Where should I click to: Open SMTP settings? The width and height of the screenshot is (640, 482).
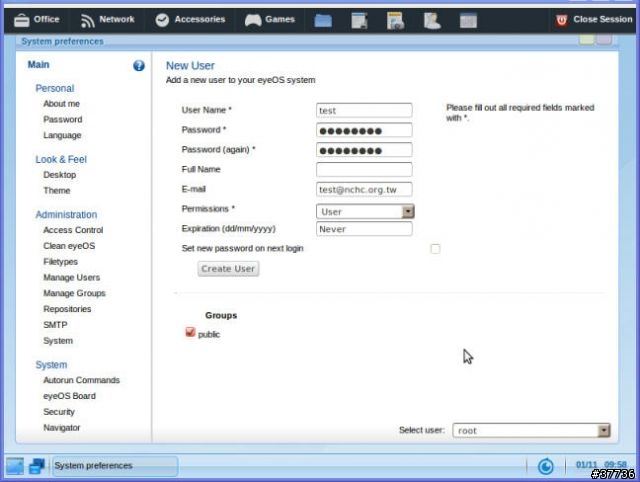click(55, 325)
